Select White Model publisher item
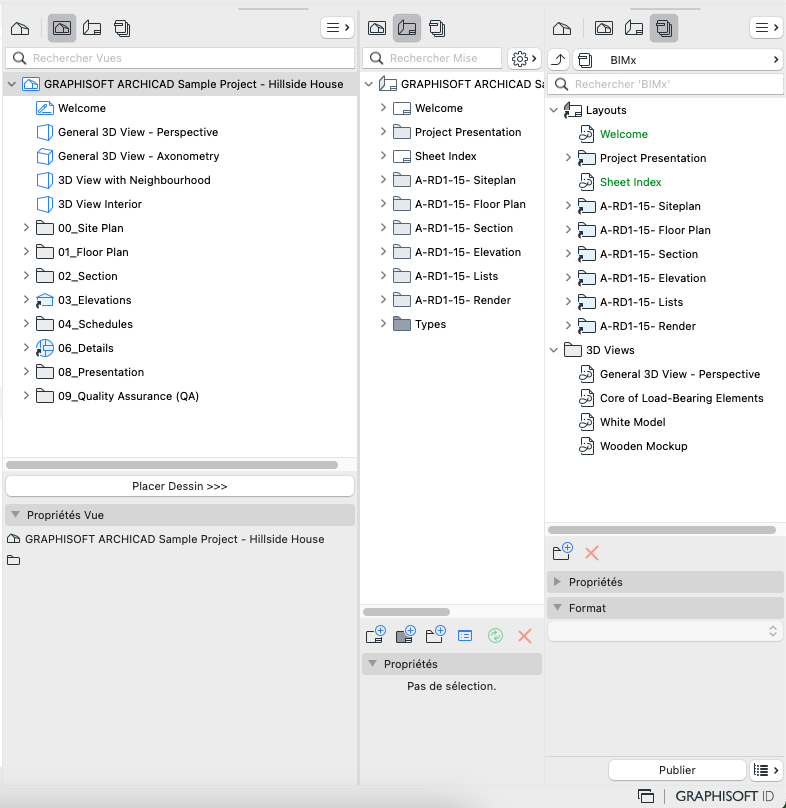786x808 pixels. [632, 422]
